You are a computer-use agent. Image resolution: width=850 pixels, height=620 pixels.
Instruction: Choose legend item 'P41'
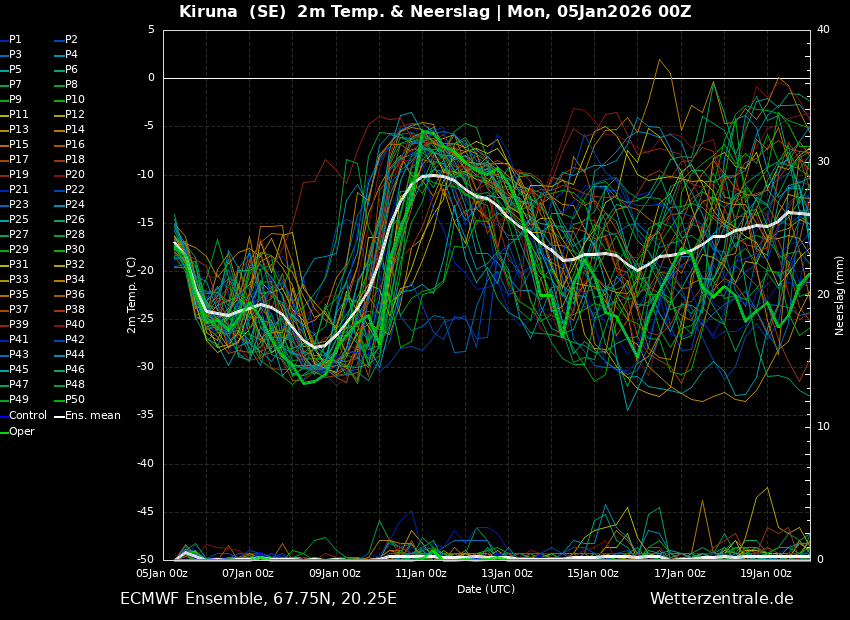coord(14,339)
